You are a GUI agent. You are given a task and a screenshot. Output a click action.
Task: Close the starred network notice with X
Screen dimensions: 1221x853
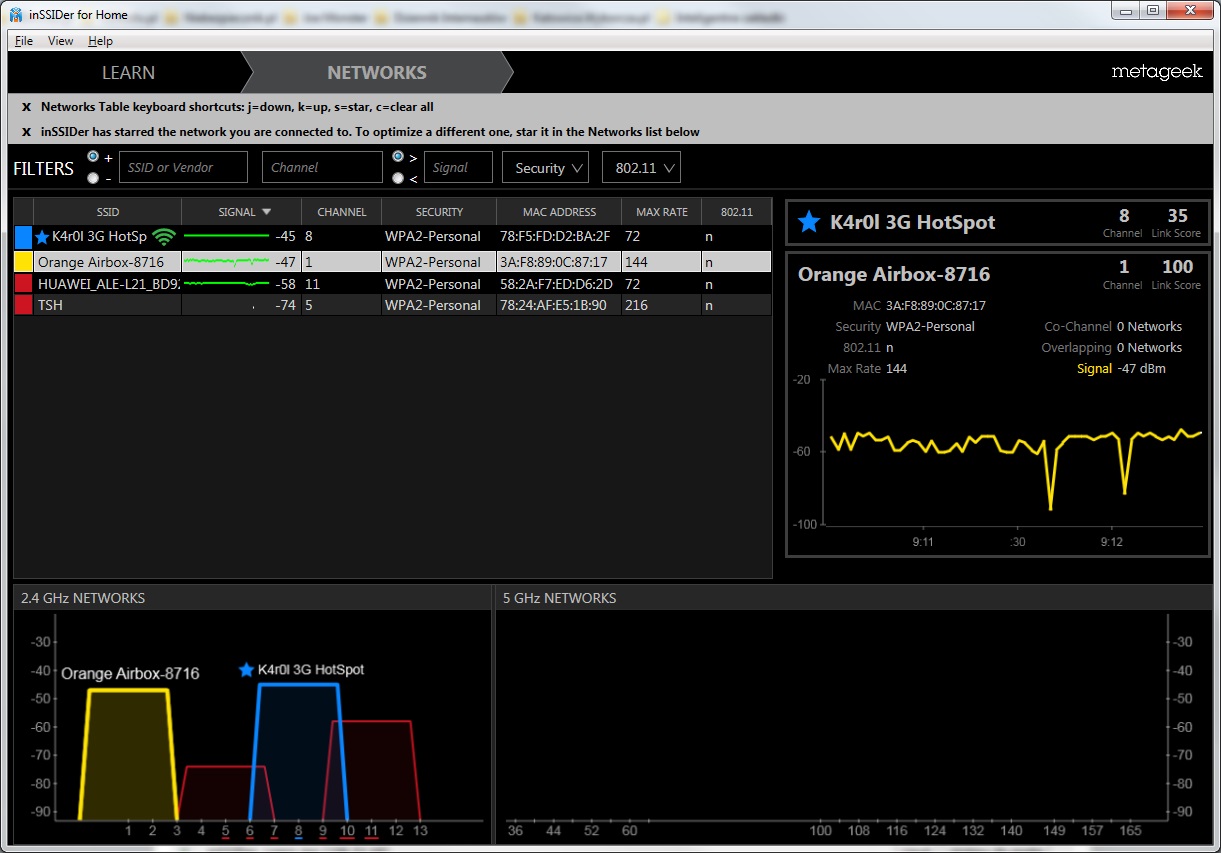(27, 132)
